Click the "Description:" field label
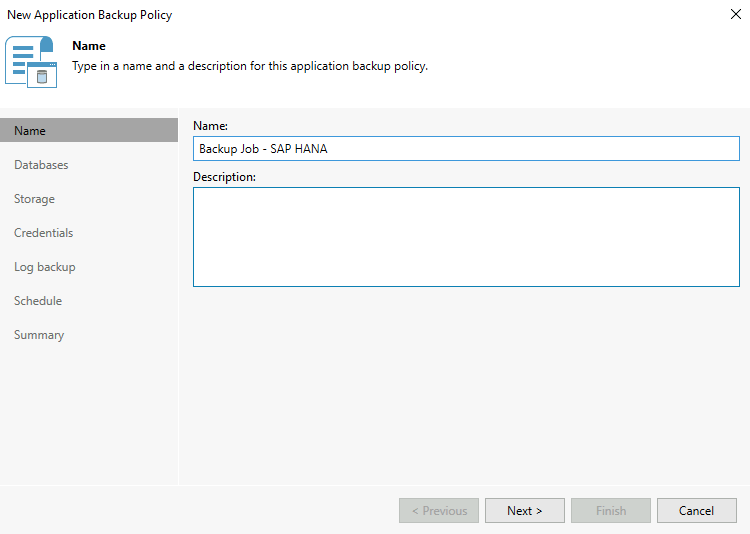 [224, 177]
